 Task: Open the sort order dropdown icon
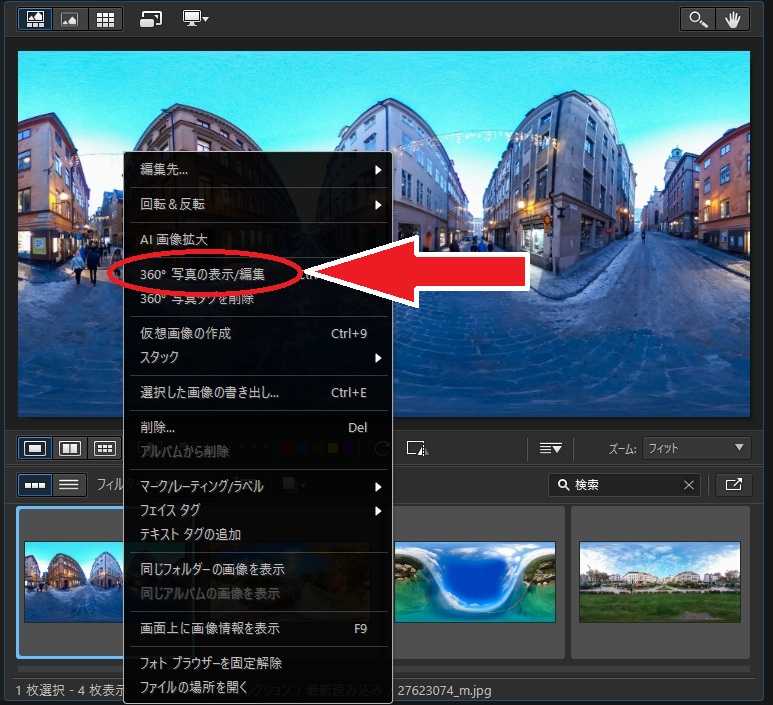coord(550,448)
